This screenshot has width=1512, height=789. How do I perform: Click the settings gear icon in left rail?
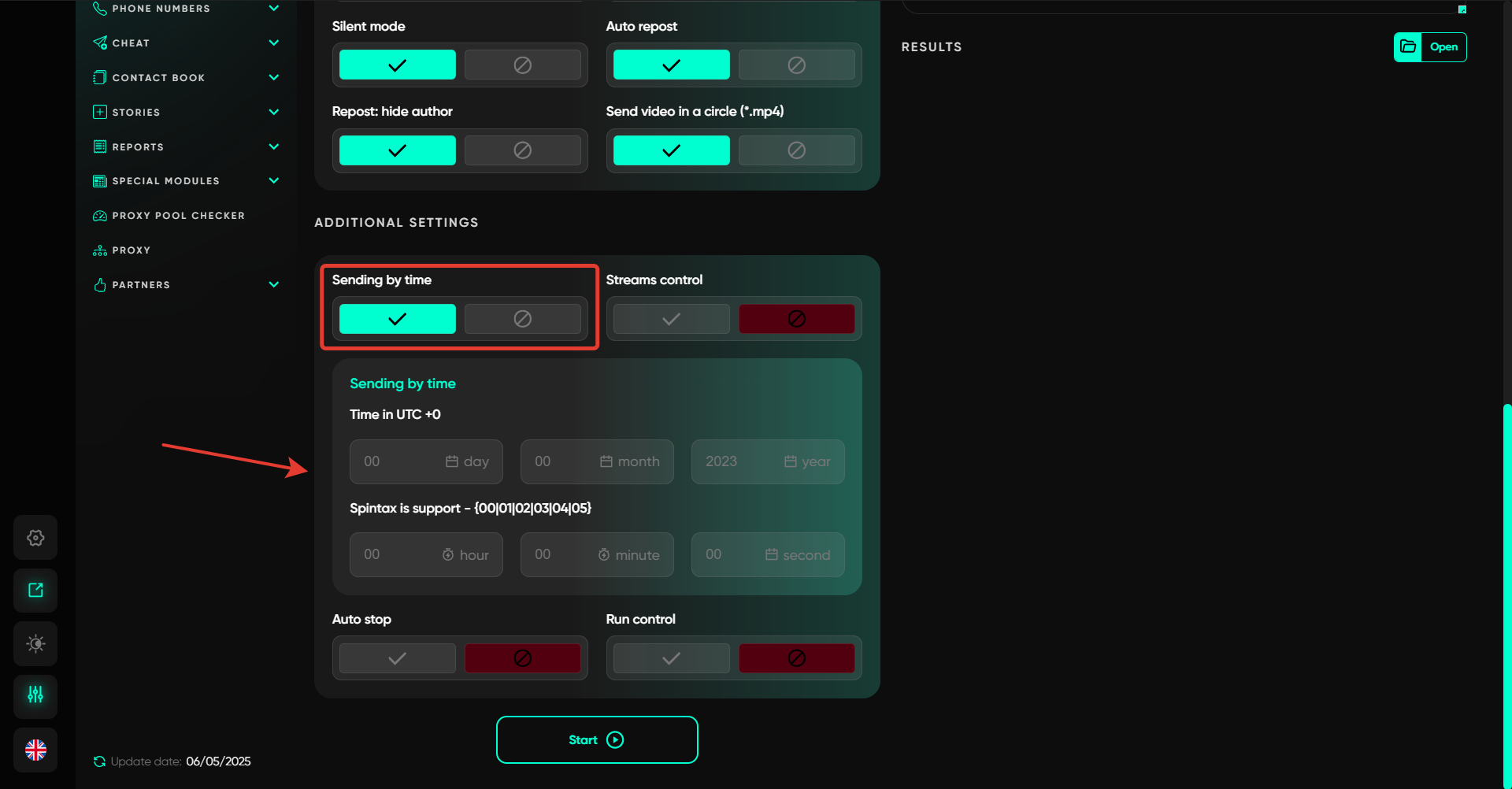[35, 538]
